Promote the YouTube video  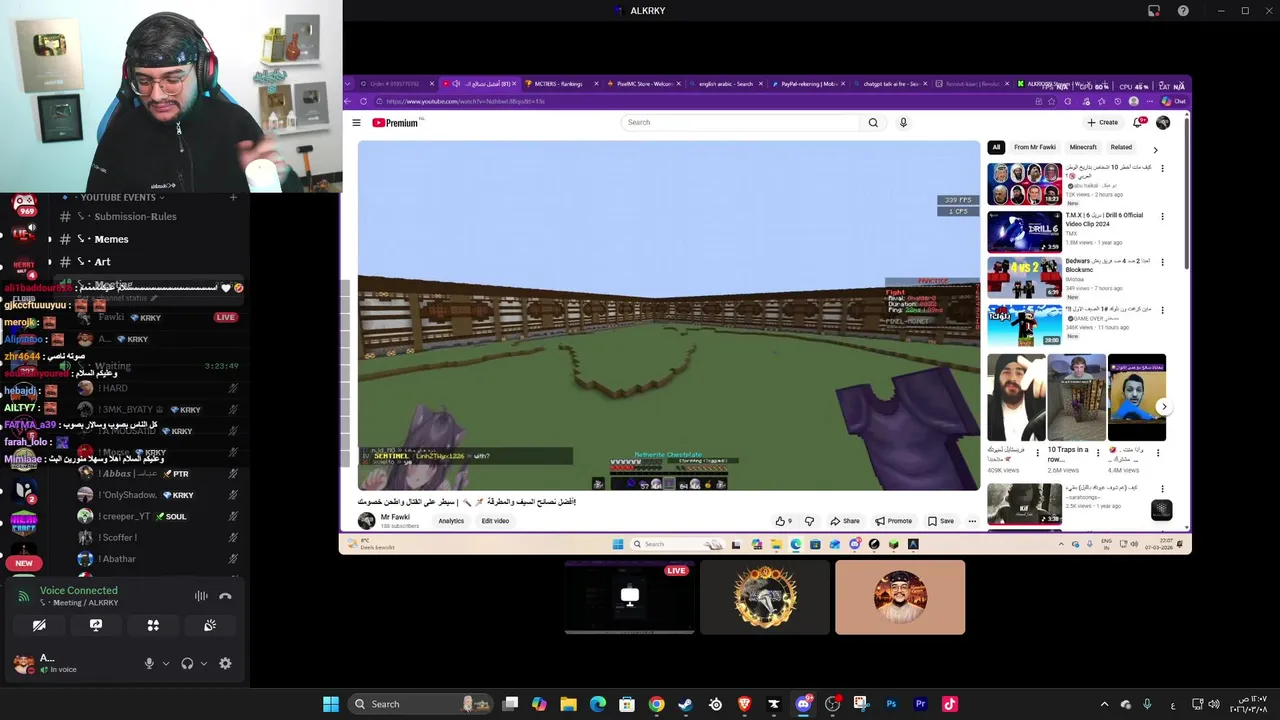click(x=894, y=521)
